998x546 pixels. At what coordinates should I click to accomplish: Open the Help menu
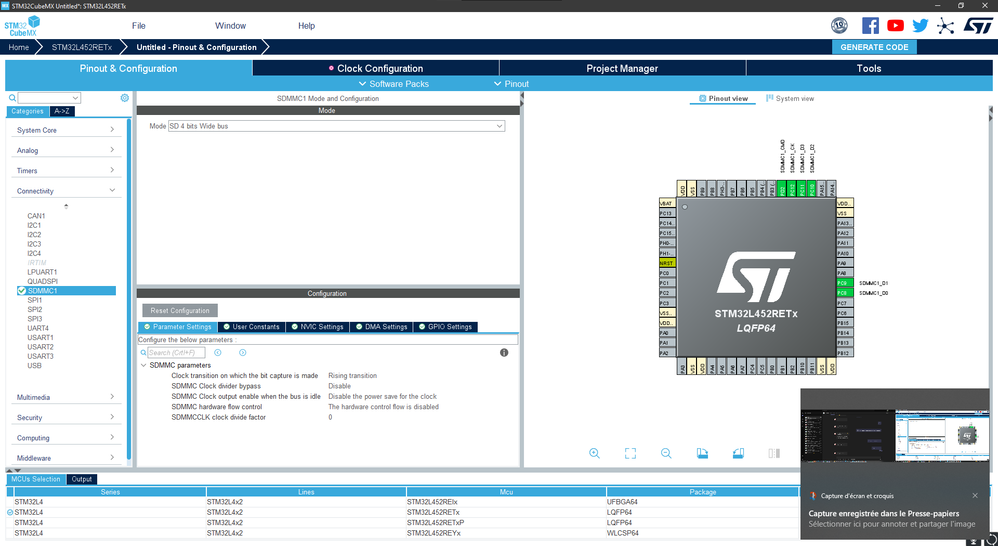coord(307,25)
